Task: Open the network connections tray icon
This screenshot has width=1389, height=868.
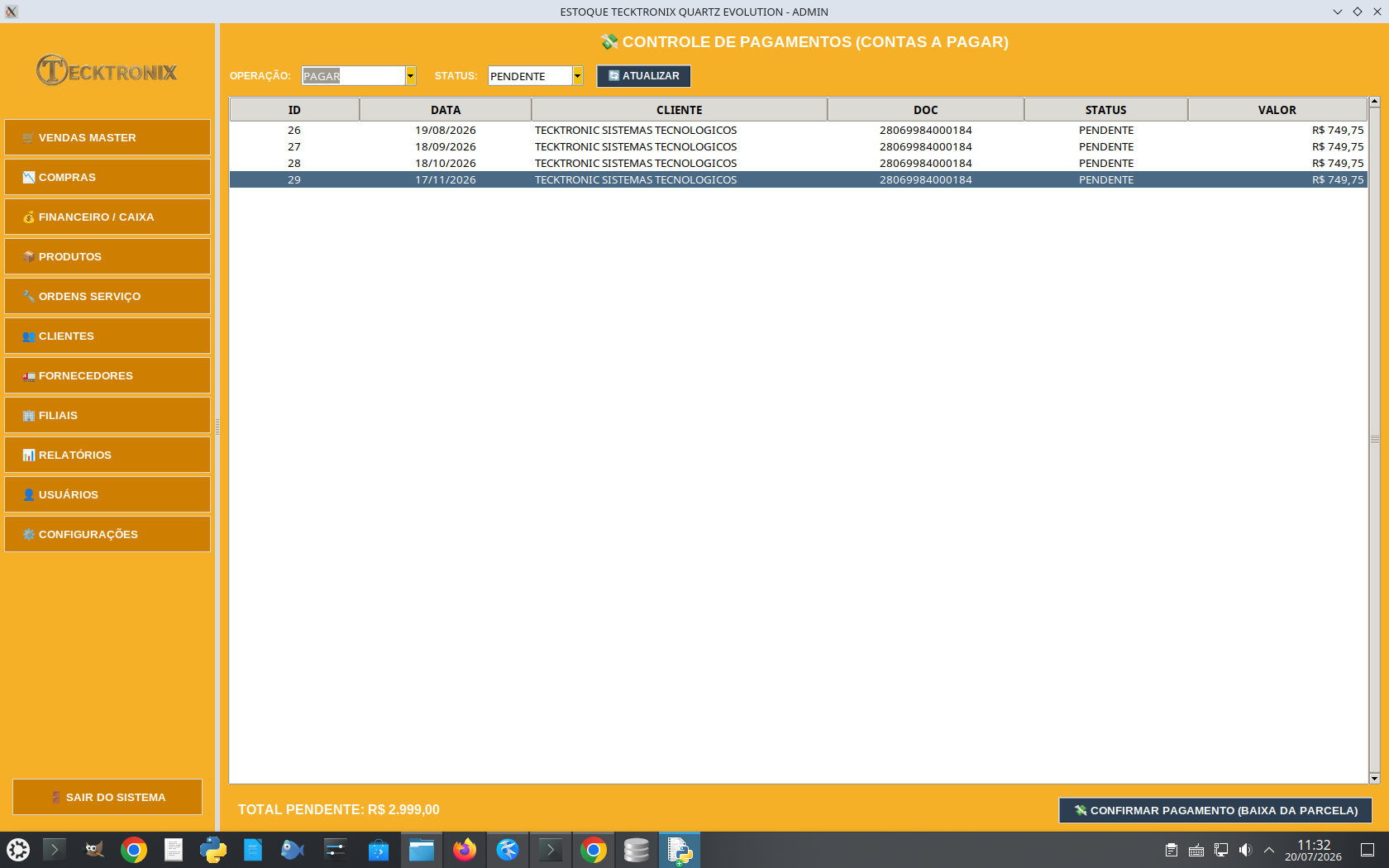Action: tap(1221, 850)
